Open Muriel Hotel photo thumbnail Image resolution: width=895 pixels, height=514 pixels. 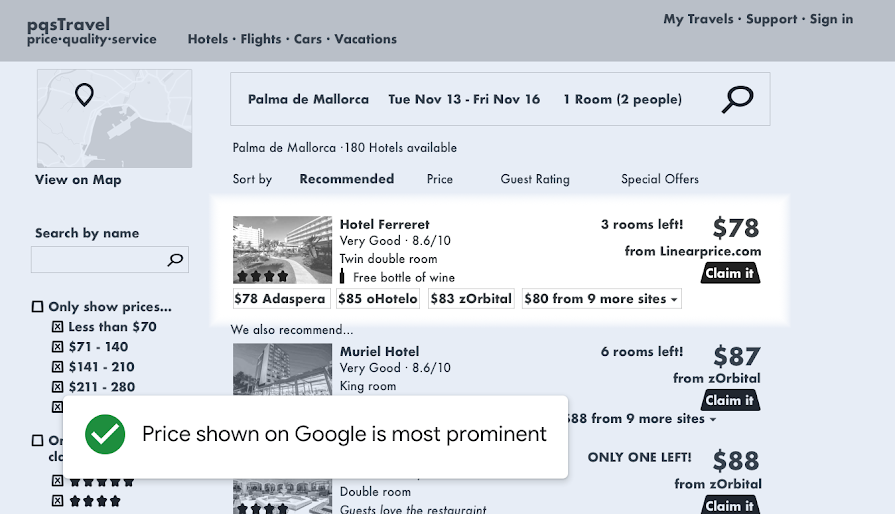[x=282, y=368]
